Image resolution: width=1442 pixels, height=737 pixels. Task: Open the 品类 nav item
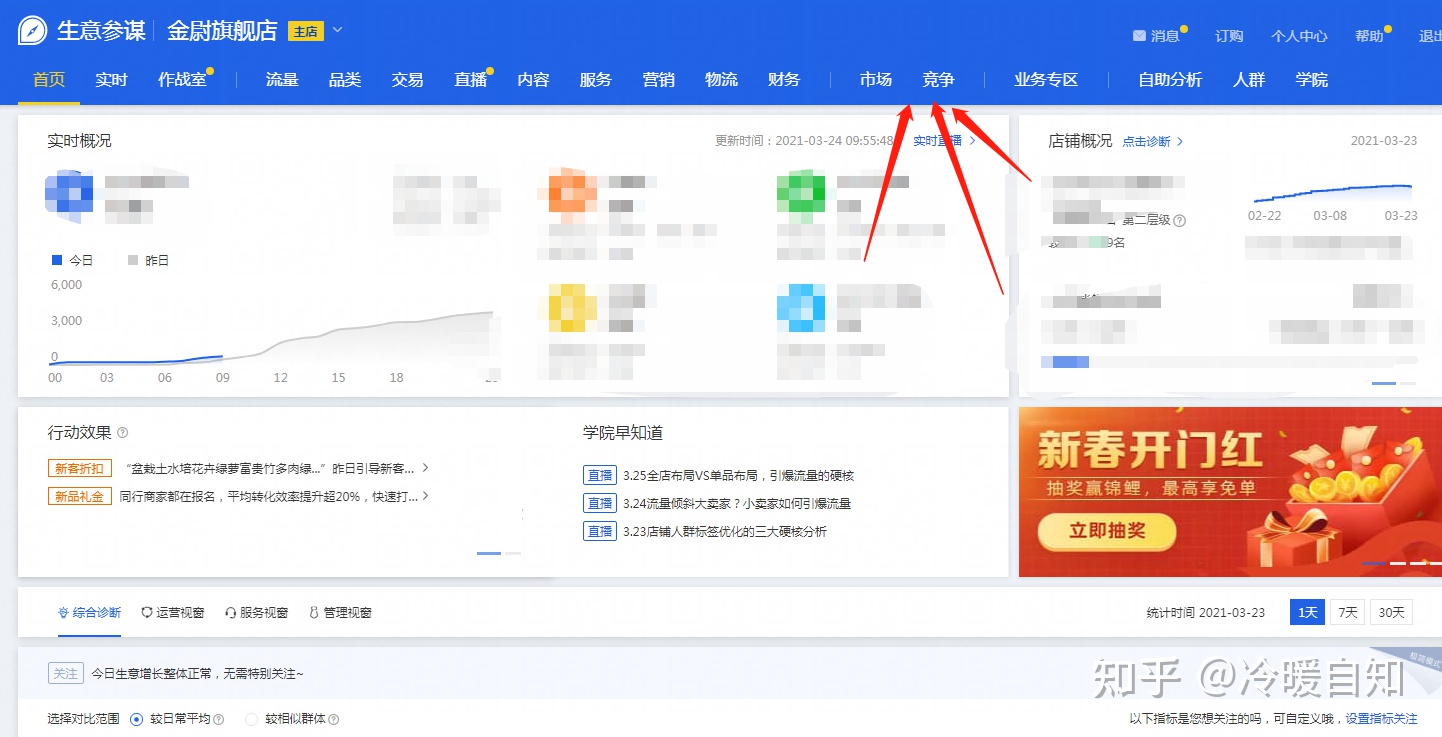tap(345, 79)
